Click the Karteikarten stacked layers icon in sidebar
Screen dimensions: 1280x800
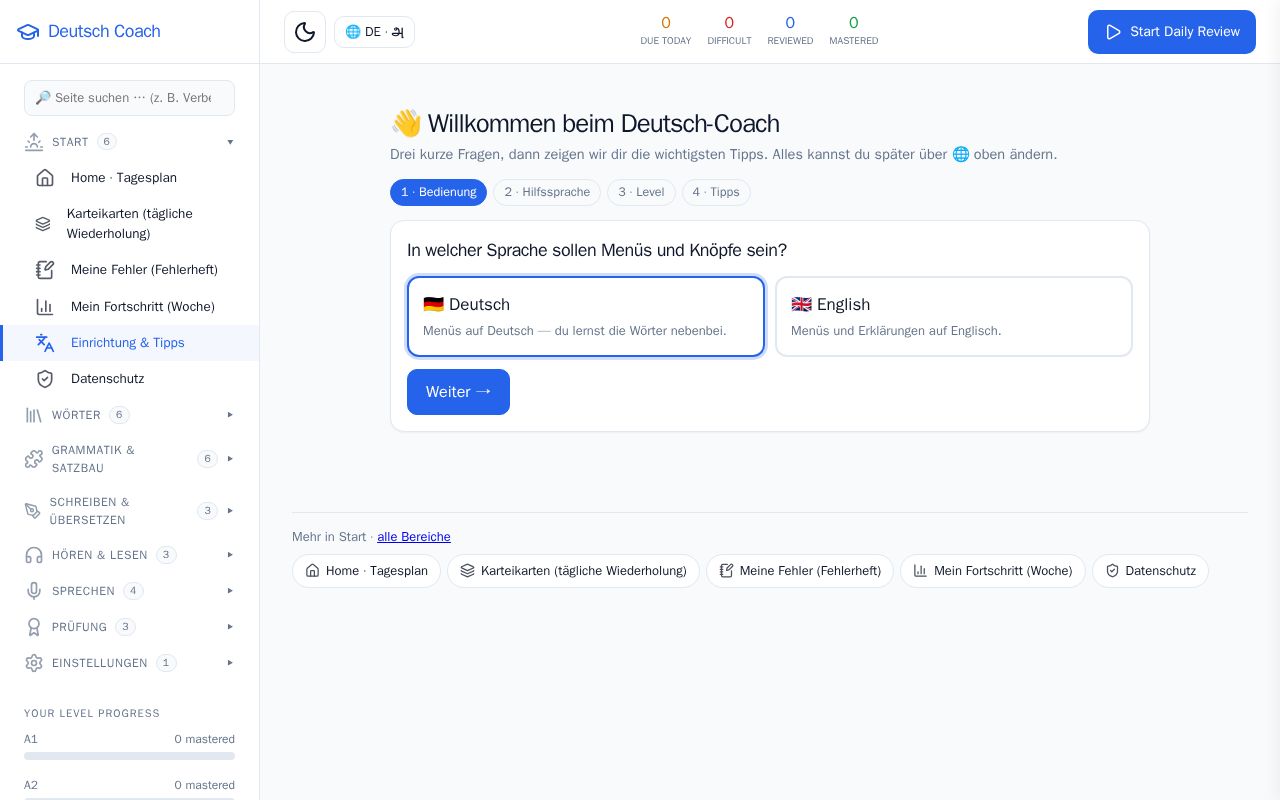(x=43, y=224)
